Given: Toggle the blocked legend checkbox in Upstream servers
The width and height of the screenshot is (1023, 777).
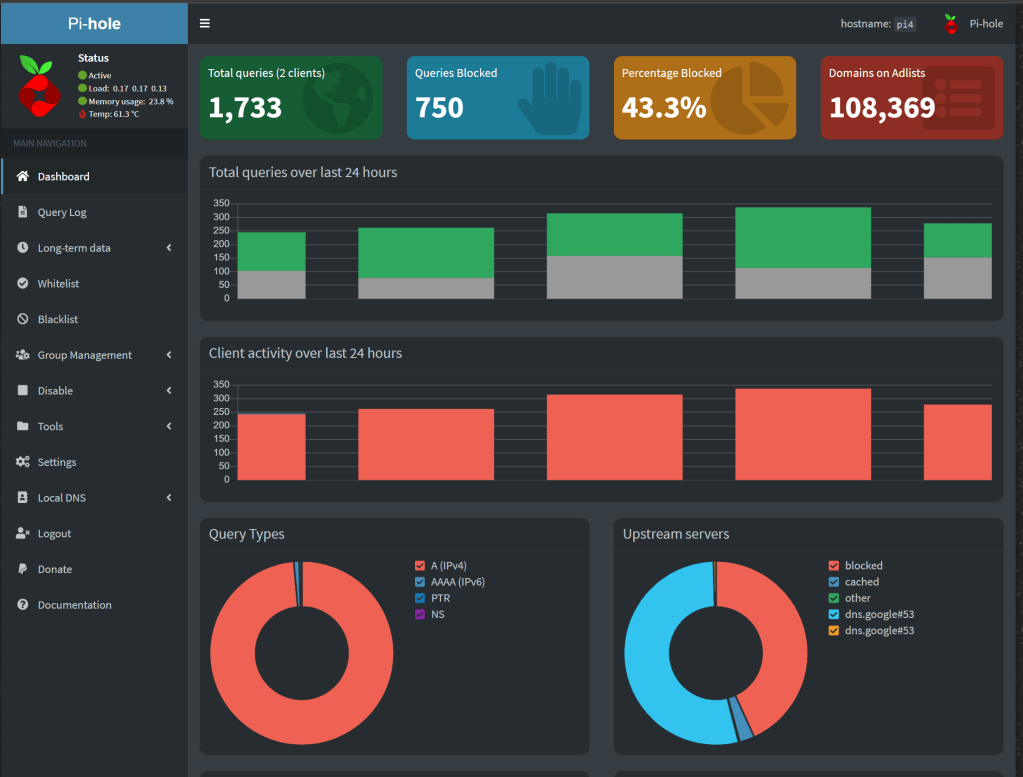Looking at the screenshot, I should (x=834, y=566).
